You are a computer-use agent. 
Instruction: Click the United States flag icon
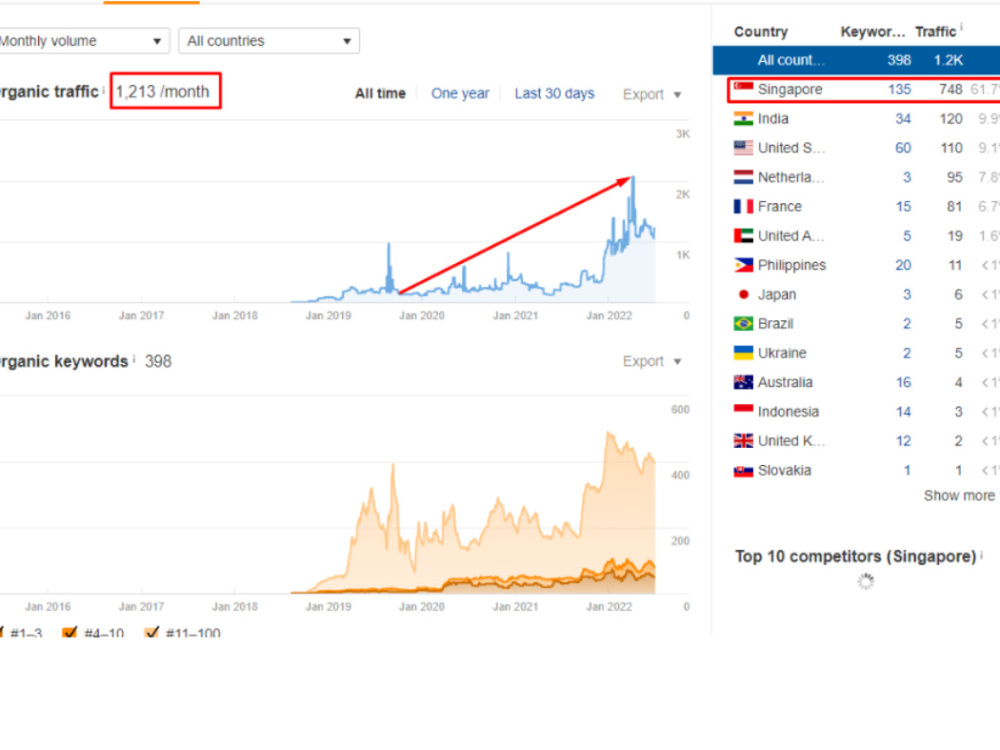tap(743, 148)
